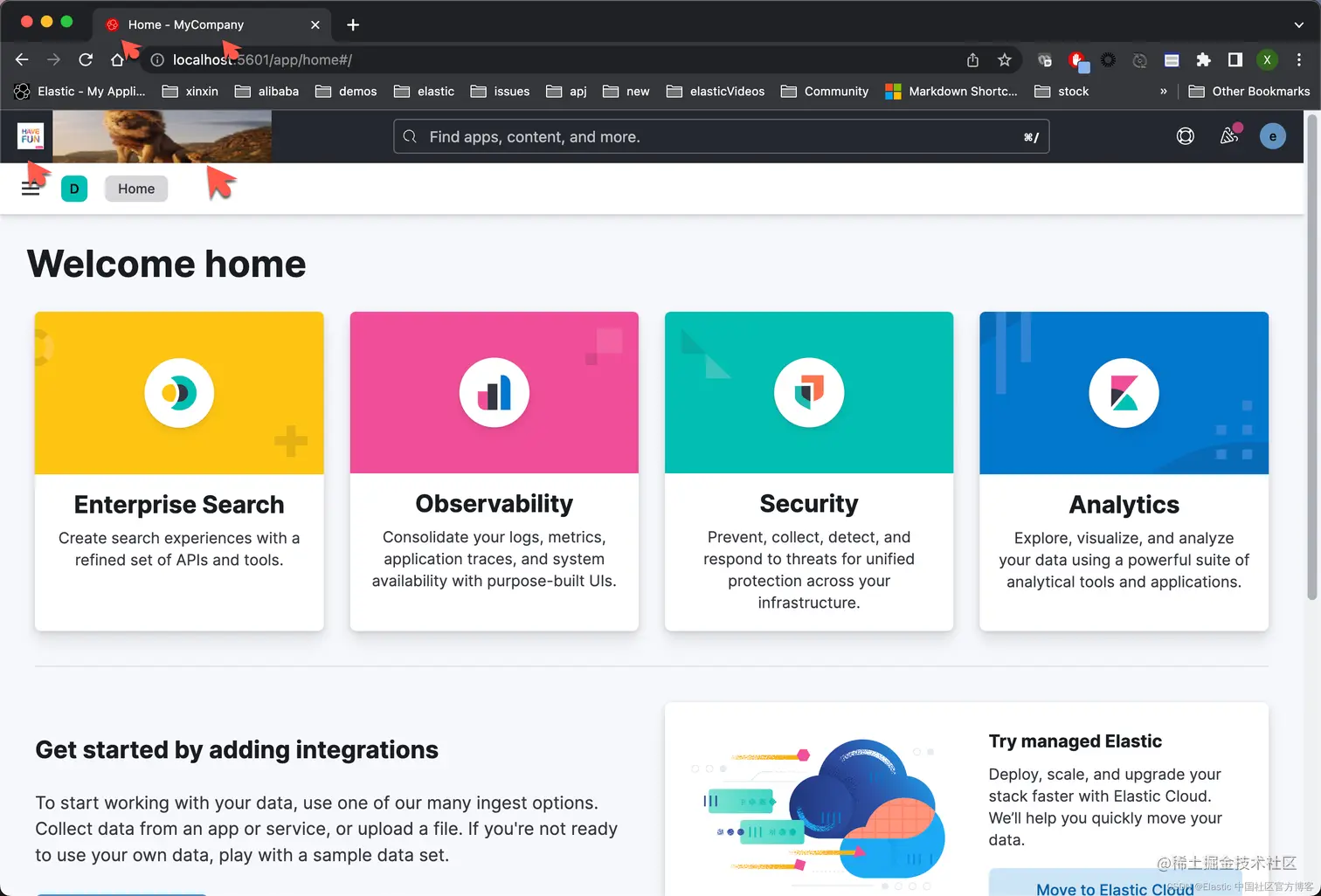This screenshot has width=1321, height=896.
Task: Click the site info icon in address bar
Action: coord(157,60)
